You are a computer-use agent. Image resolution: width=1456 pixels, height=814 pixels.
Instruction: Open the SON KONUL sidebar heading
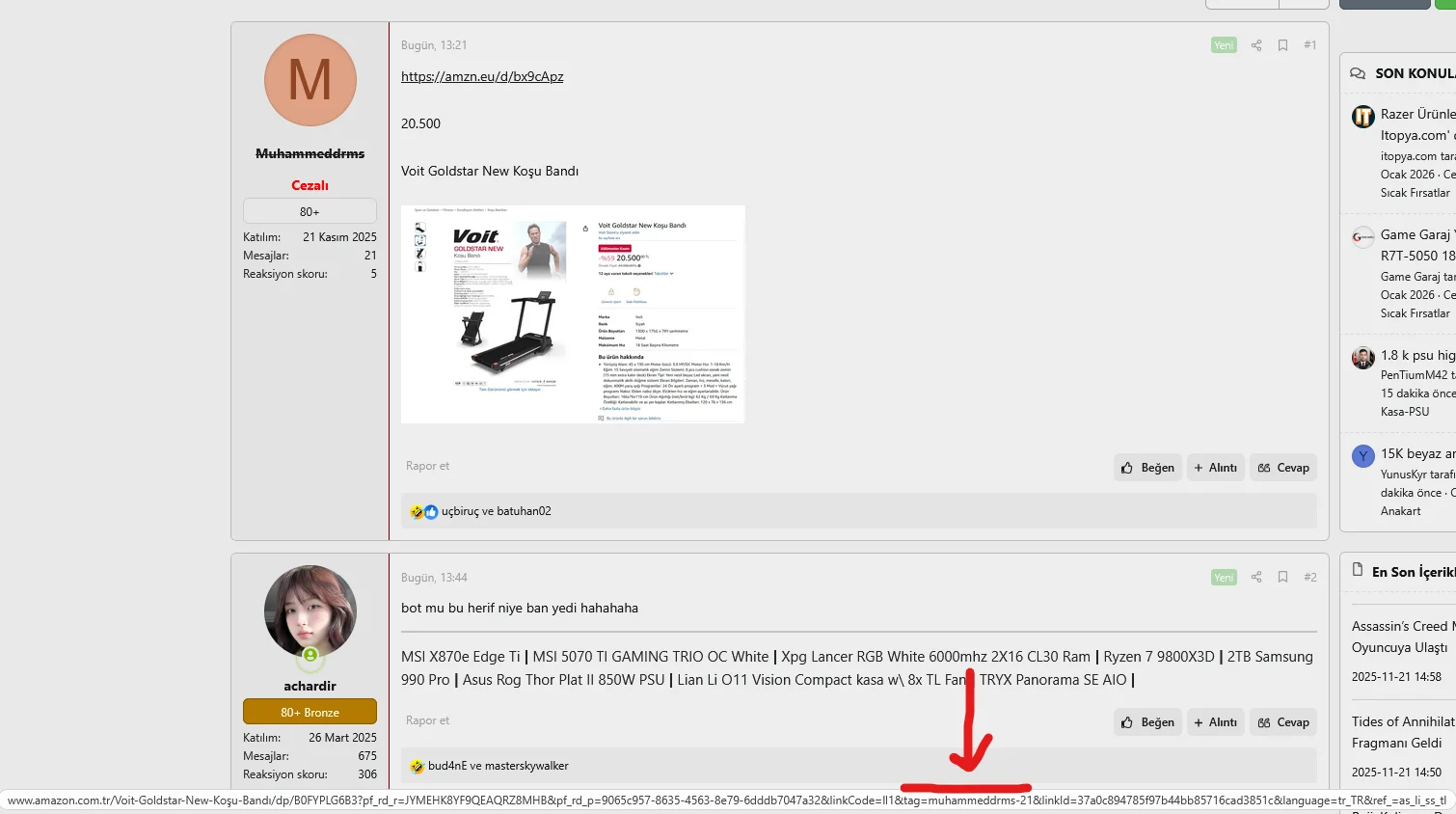coord(1415,73)
